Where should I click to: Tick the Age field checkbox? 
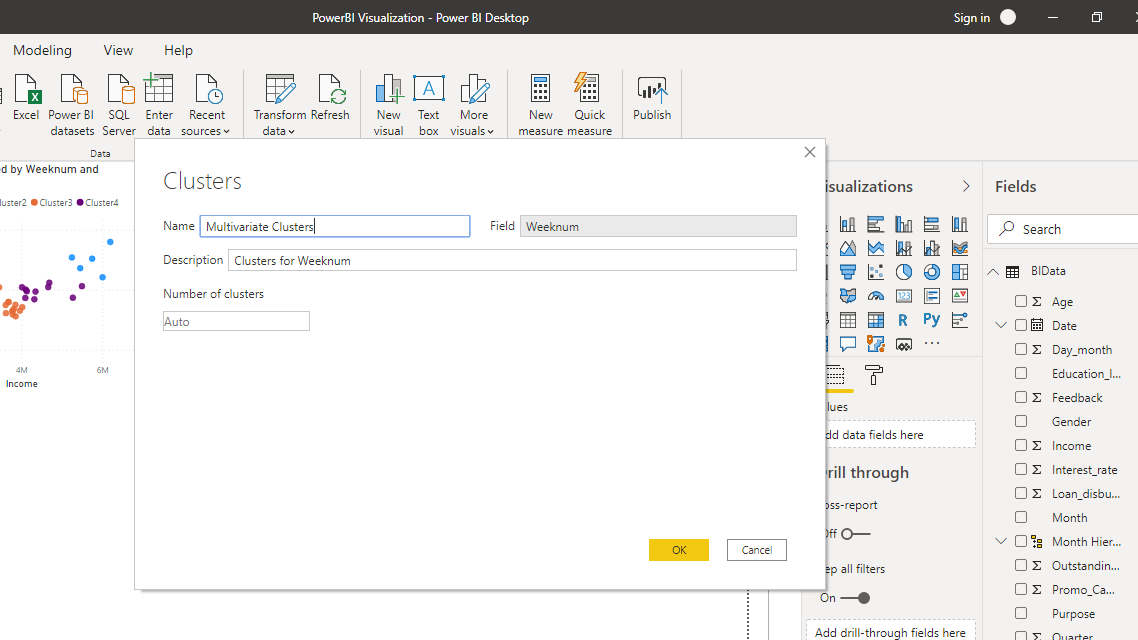(1021, 301)
